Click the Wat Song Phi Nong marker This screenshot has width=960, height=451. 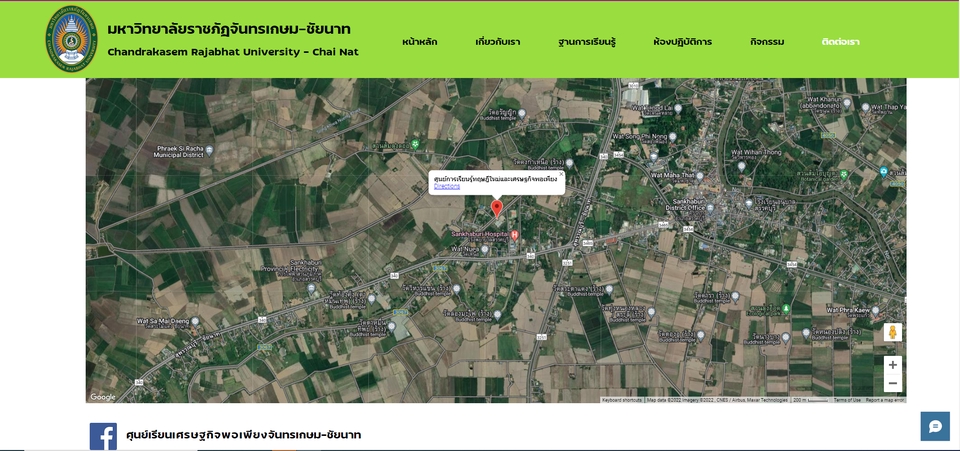[x=673, y=136]
